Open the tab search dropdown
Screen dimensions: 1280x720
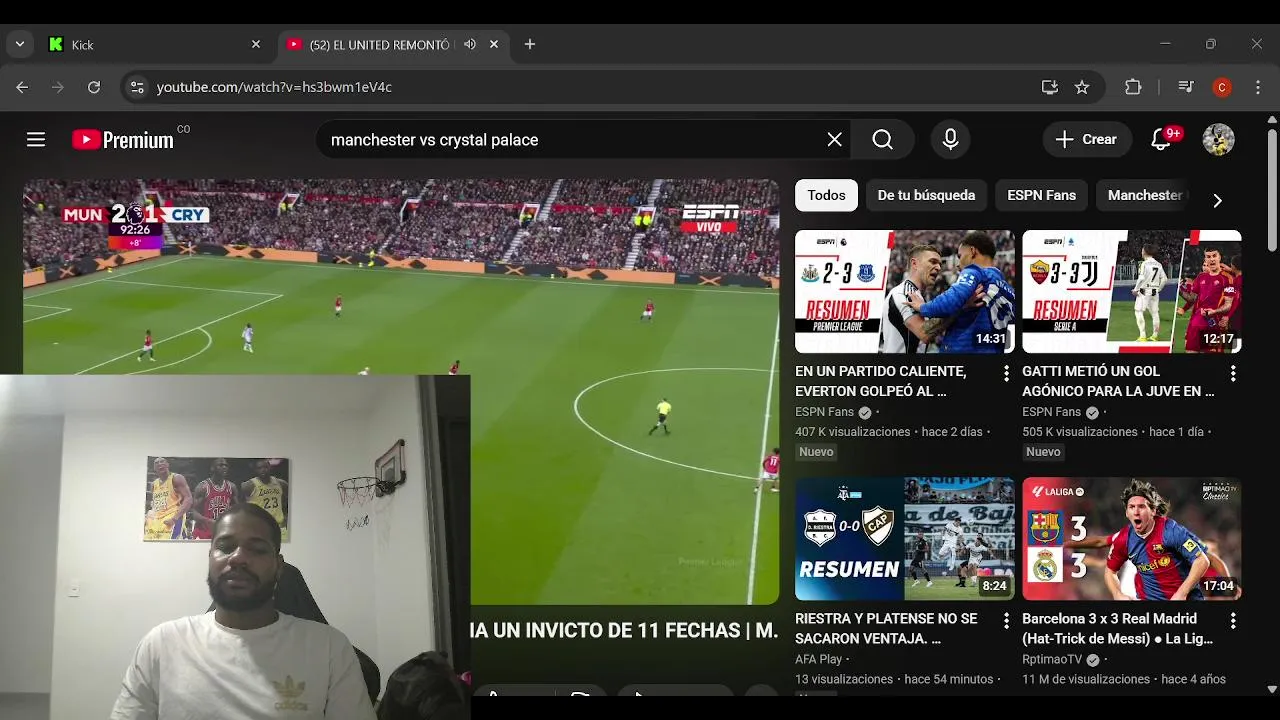[x=20, y=45]
